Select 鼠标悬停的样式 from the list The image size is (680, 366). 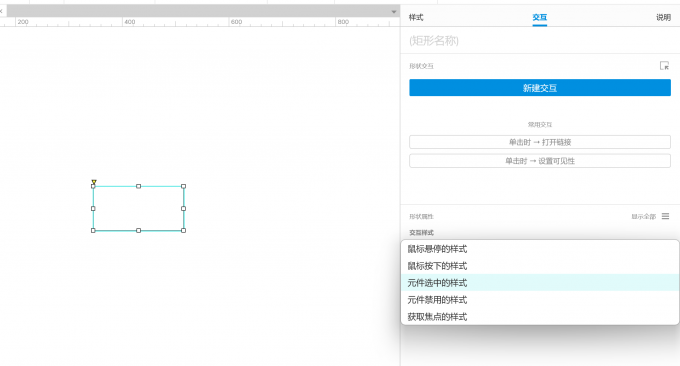[x=539, y=249]
